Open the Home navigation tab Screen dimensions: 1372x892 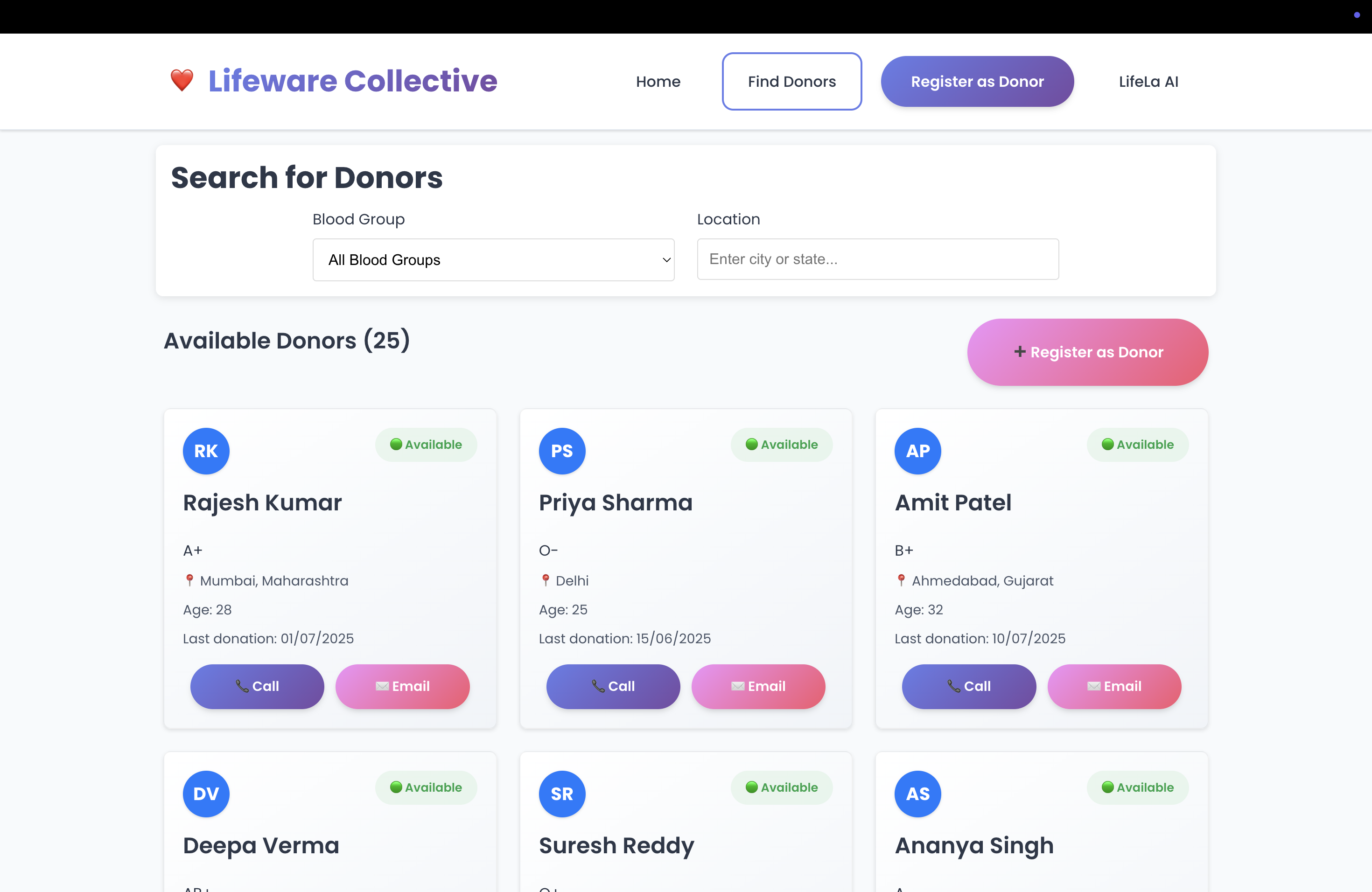[658, 81]
